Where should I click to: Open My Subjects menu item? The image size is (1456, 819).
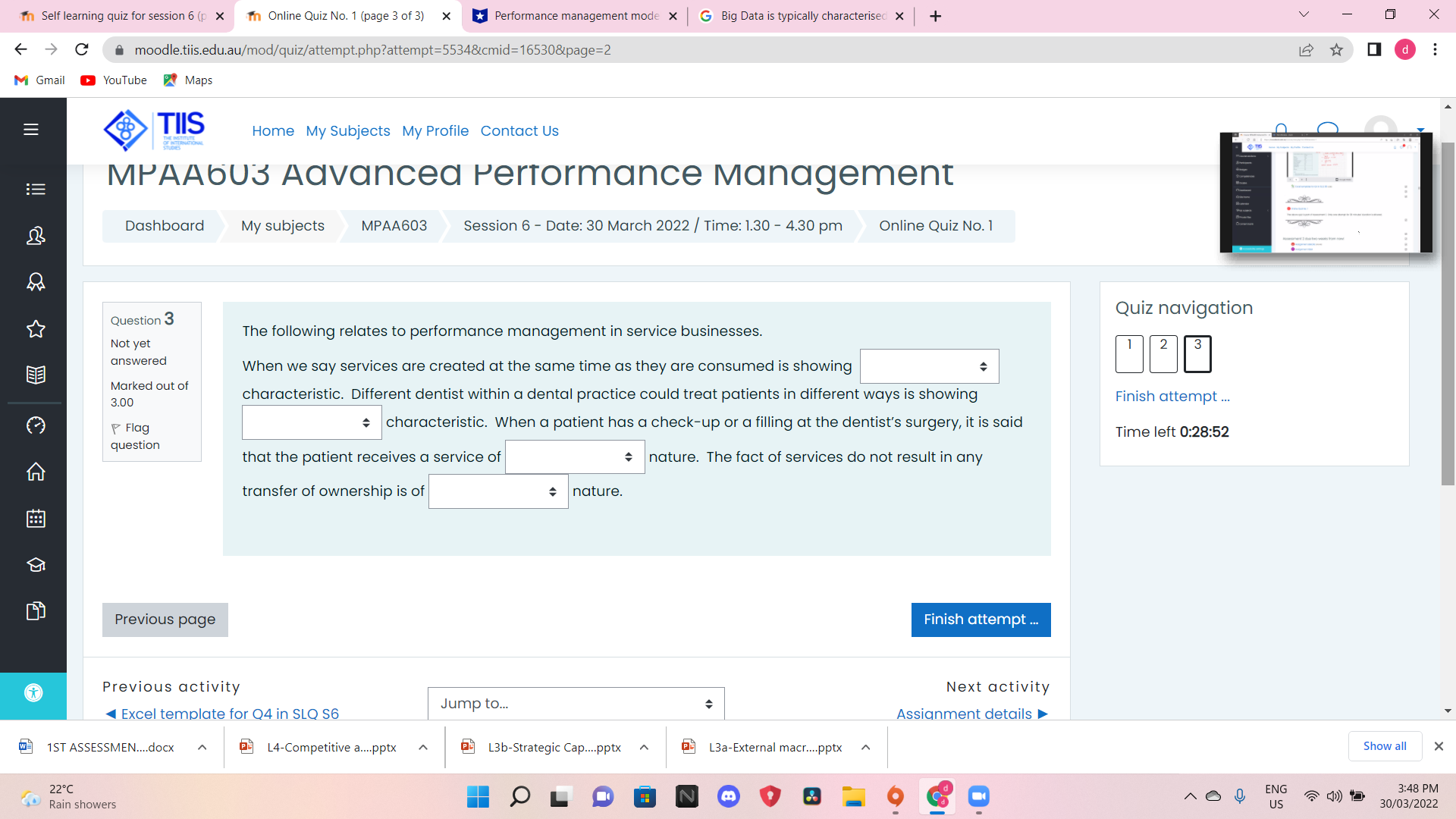[348, 131]
